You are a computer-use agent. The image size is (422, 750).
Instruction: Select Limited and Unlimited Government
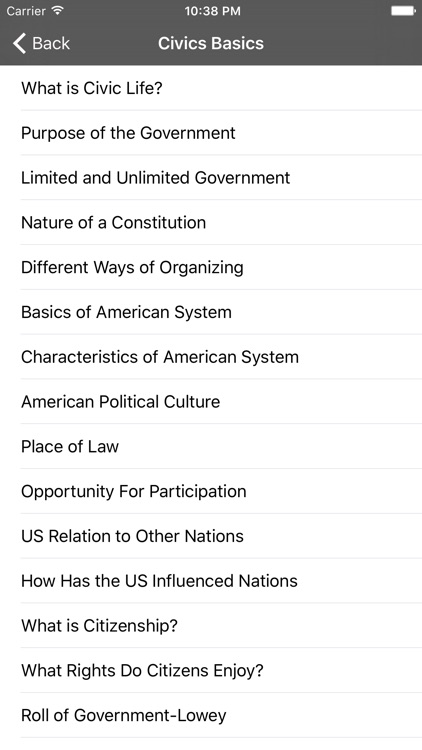(211, 177)
